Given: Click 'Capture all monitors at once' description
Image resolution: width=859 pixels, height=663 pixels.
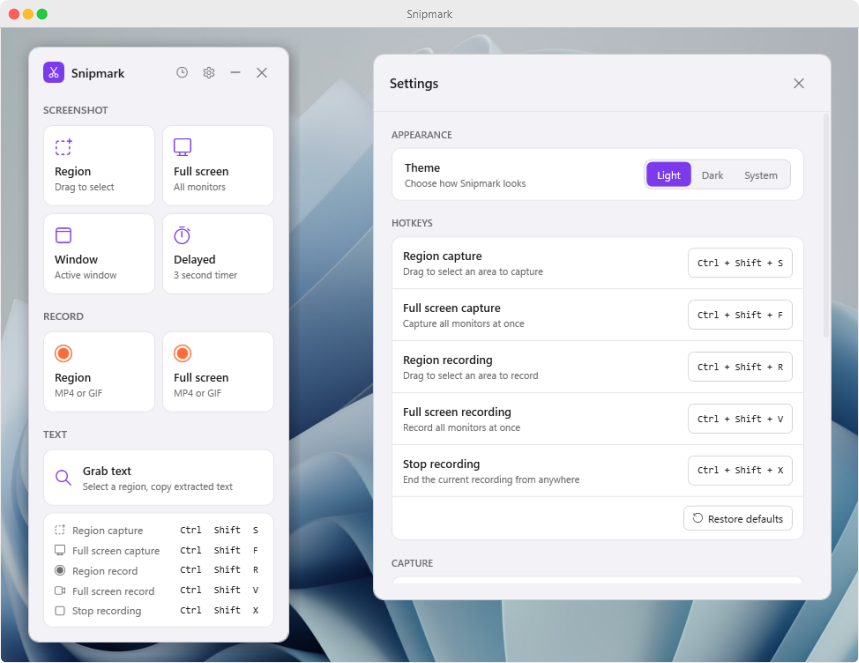Looking at the screenshot, I should (x=463, y=324).
